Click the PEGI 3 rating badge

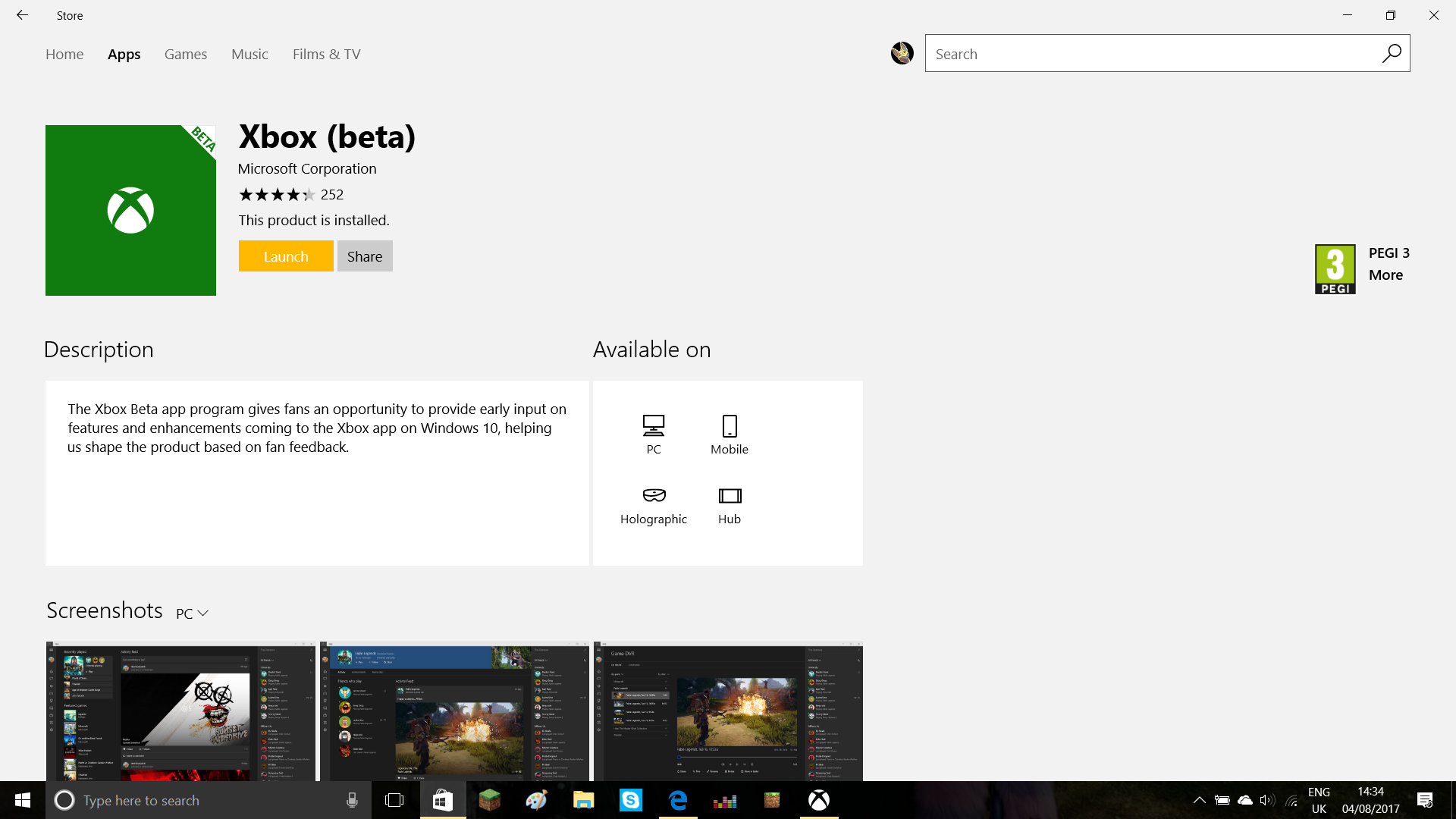(x=1335, y=268)
